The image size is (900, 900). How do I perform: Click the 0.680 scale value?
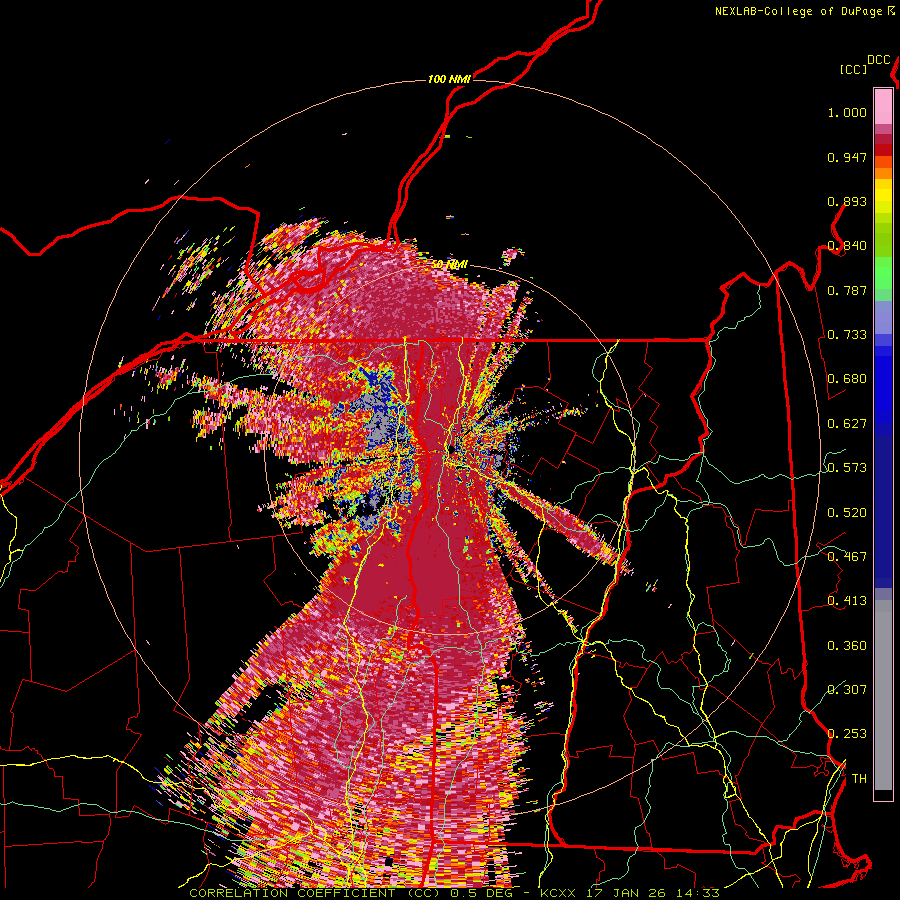click(847, 379)
